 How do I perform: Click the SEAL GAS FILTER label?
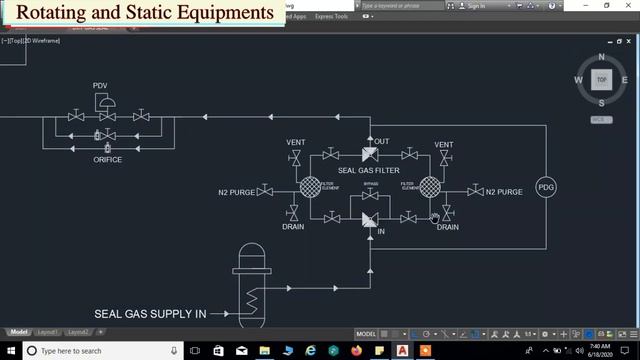[369, 170]
